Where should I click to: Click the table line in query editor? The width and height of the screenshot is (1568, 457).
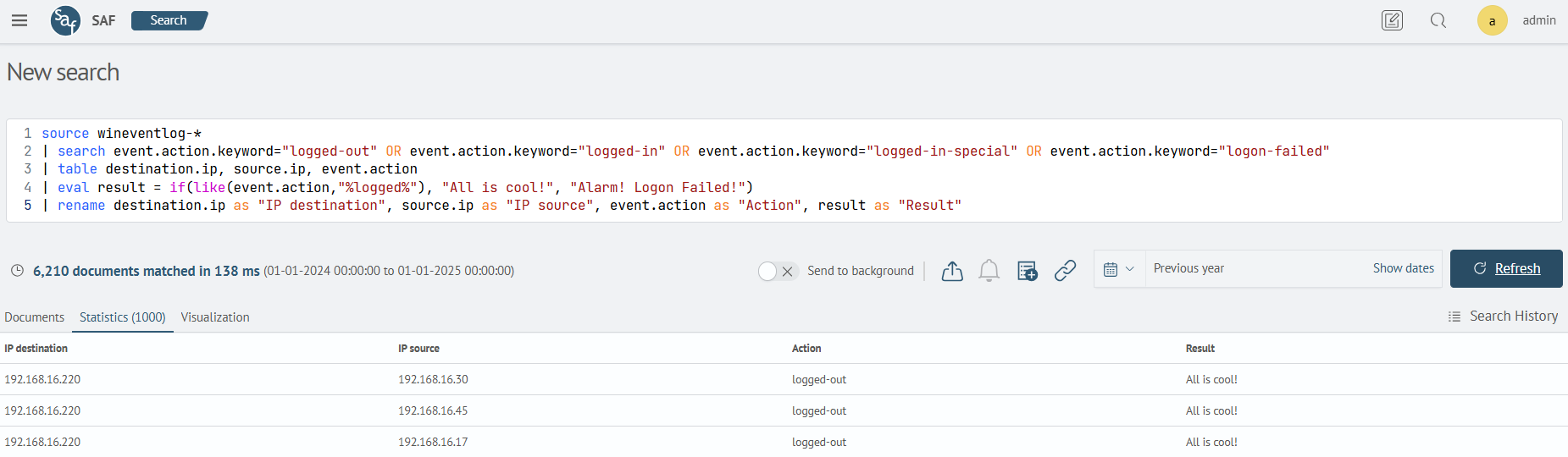coord(230,169)
